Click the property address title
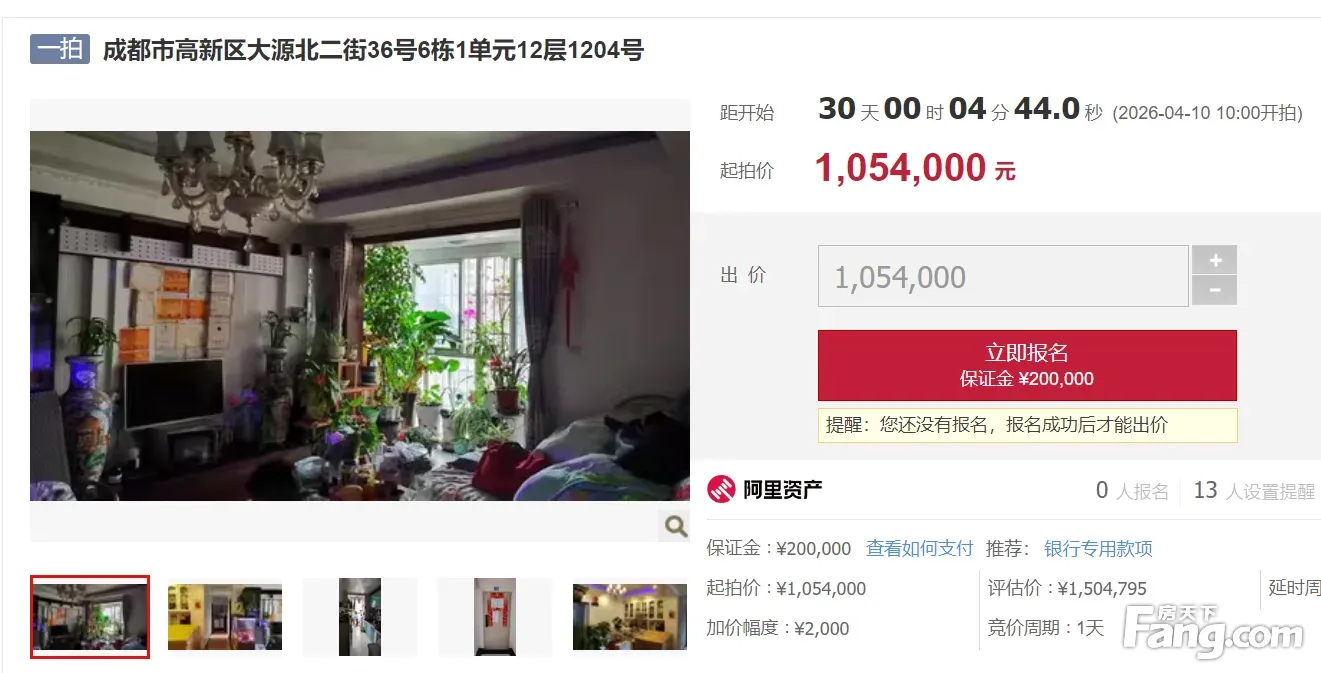 pos(373,50)
